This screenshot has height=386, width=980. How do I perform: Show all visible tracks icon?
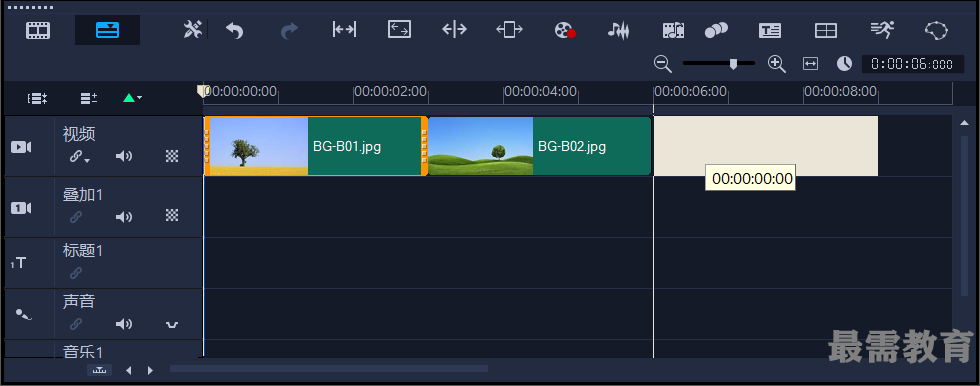pyautogui.click(x=38, y=98)
